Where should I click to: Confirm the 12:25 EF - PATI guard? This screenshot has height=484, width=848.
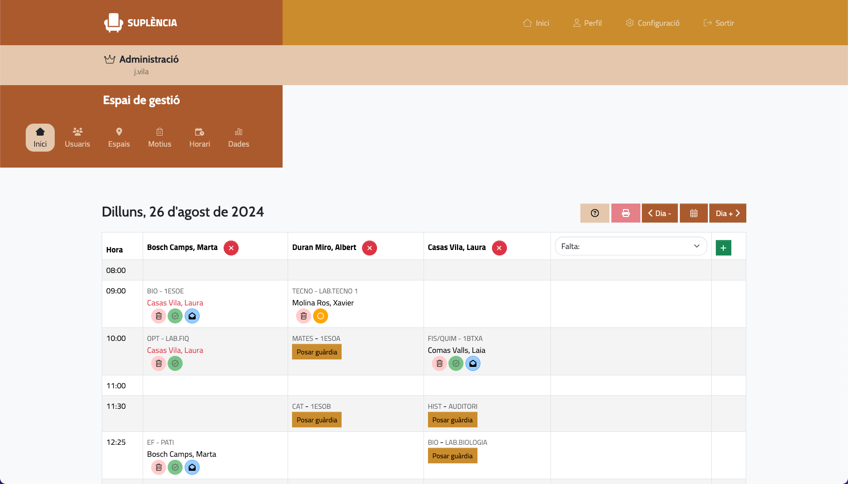click(175, 467)
